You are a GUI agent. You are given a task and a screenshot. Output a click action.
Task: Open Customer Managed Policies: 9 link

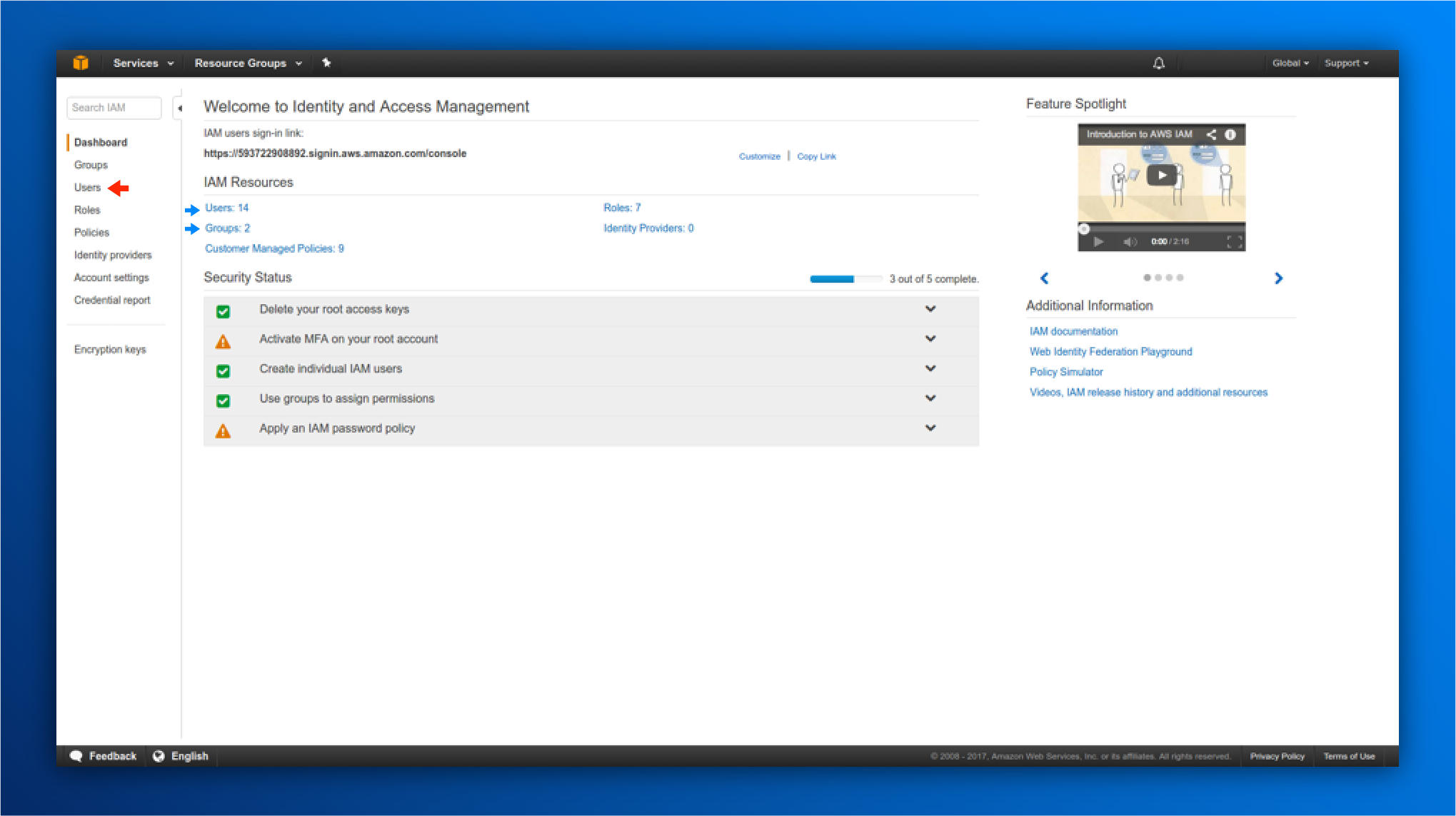[x=274, y=248]
